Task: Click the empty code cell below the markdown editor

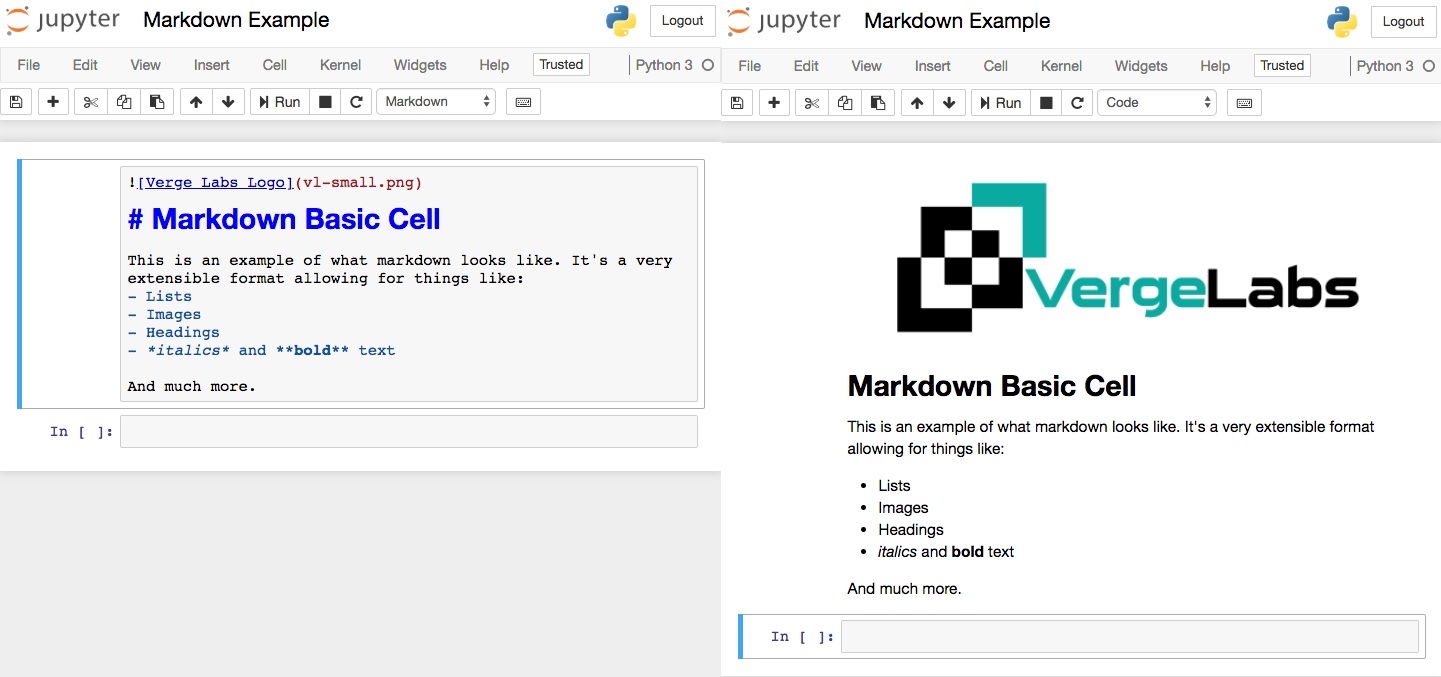Action: tap(408, 432)
